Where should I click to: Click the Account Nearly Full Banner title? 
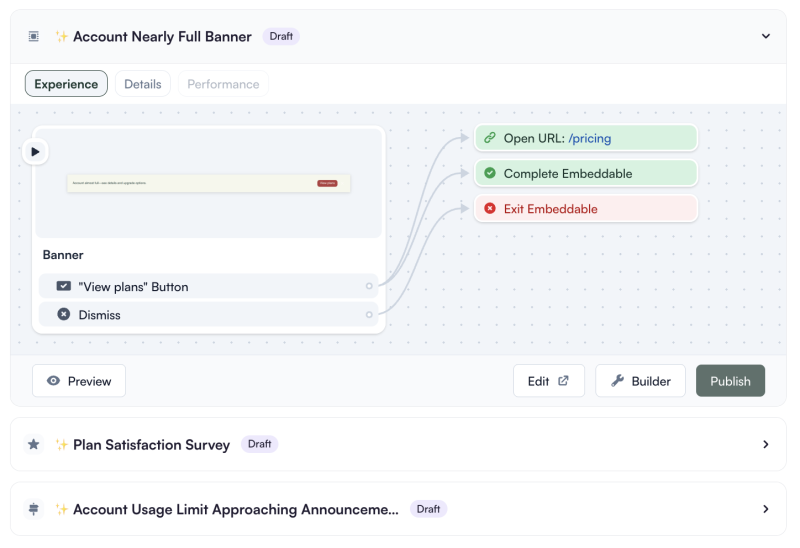click(162, 37)
